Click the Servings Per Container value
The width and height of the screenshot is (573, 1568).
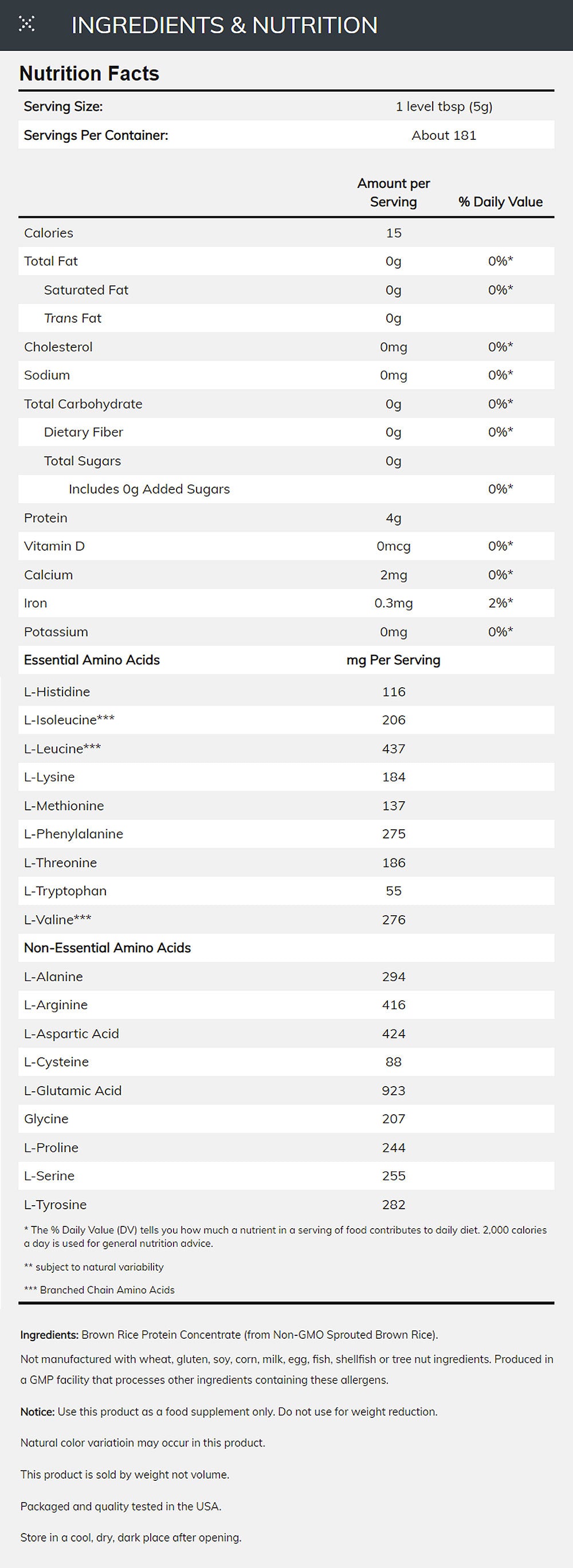coord(444,135)
